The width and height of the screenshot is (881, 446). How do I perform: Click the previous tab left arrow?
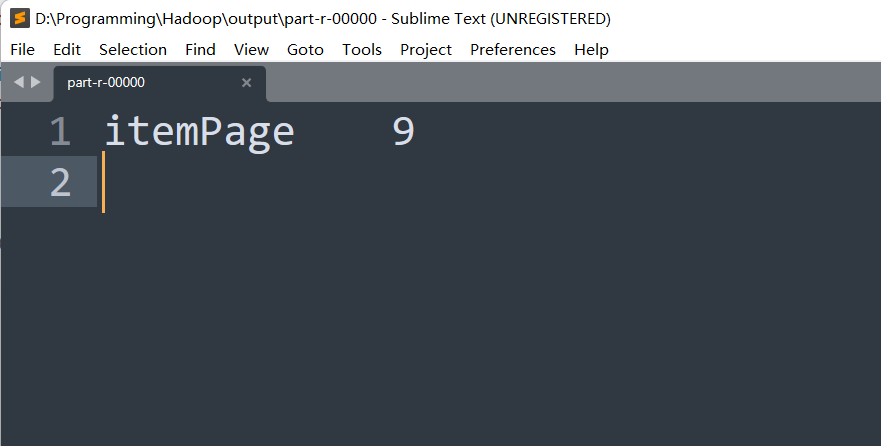pos(19,82)
